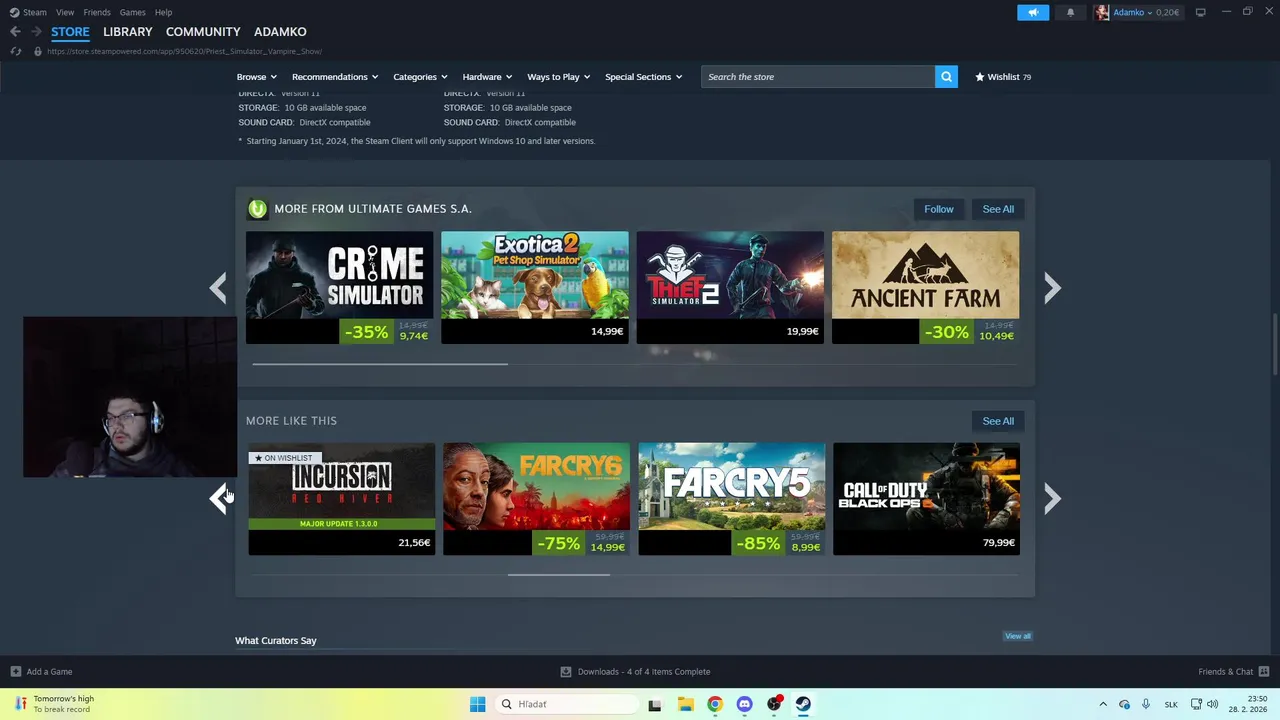Open Google Chrome from the taskbar

coord(714,704)
